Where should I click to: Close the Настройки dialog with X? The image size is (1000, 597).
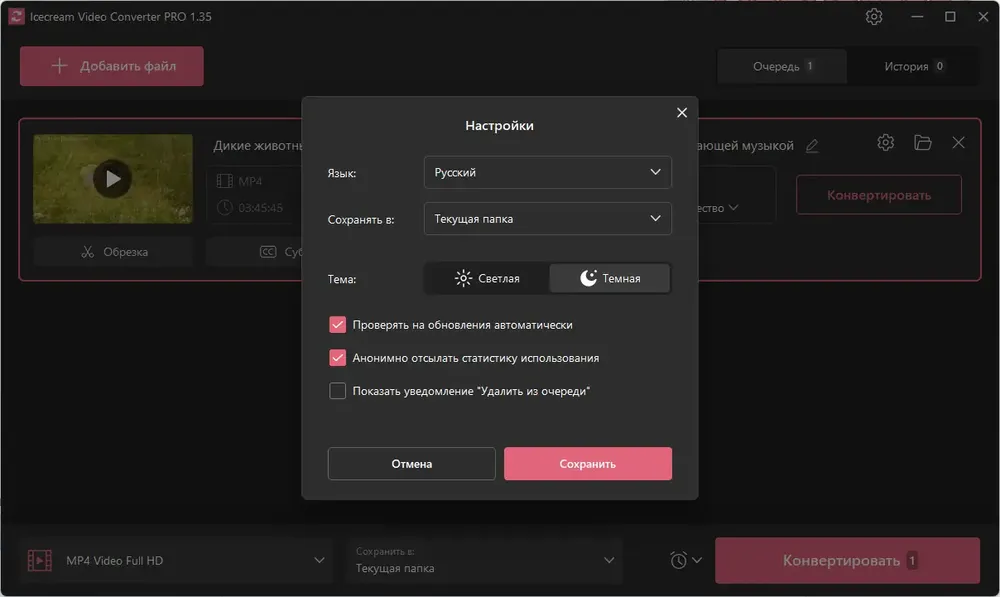682,112
